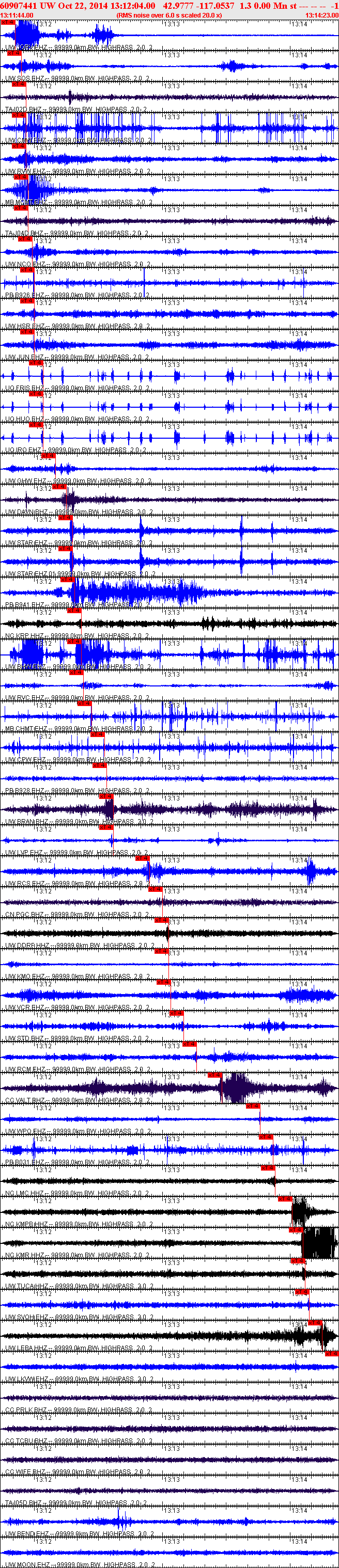Click the red pick marker on UW RCM trace
The width and height of the screenshot is (339, 1568).
[190, 1044]
